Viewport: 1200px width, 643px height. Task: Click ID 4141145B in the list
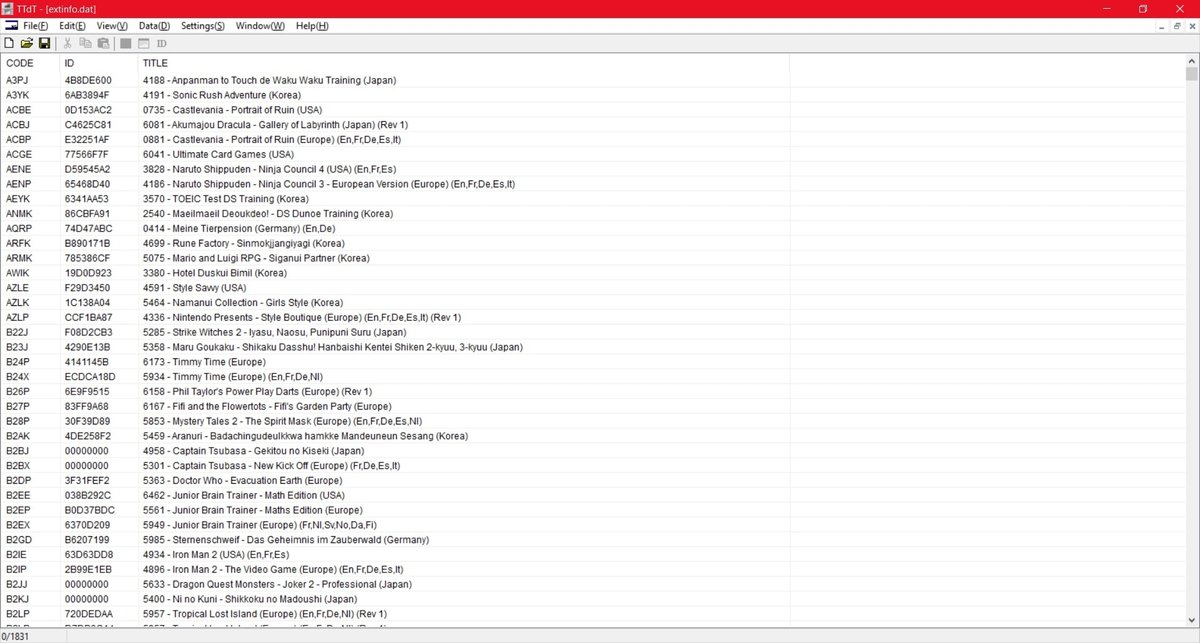tap(86, 362)
